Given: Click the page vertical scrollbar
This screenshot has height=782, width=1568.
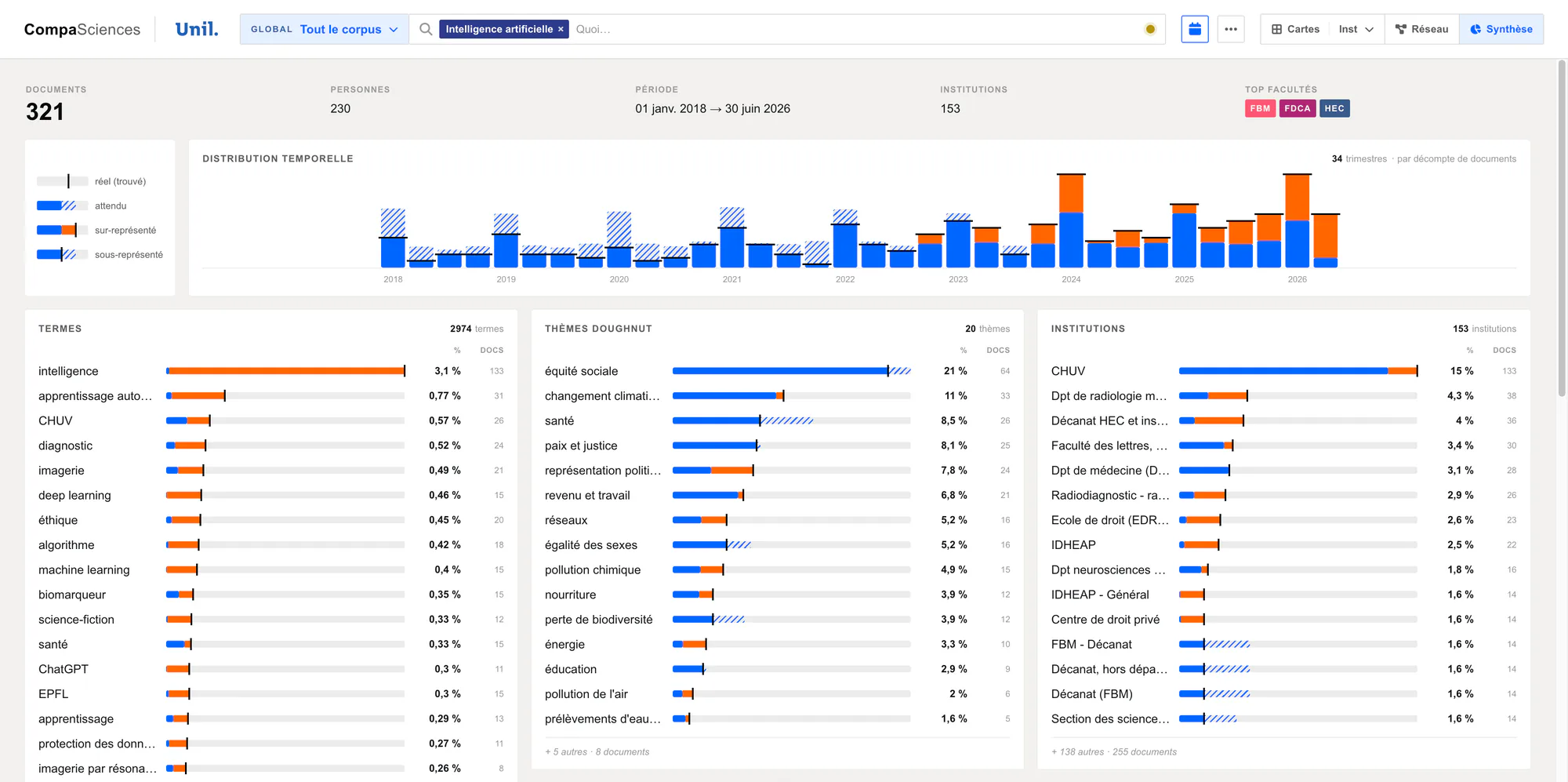Looking at the screenshot, I should [1562, 227].
